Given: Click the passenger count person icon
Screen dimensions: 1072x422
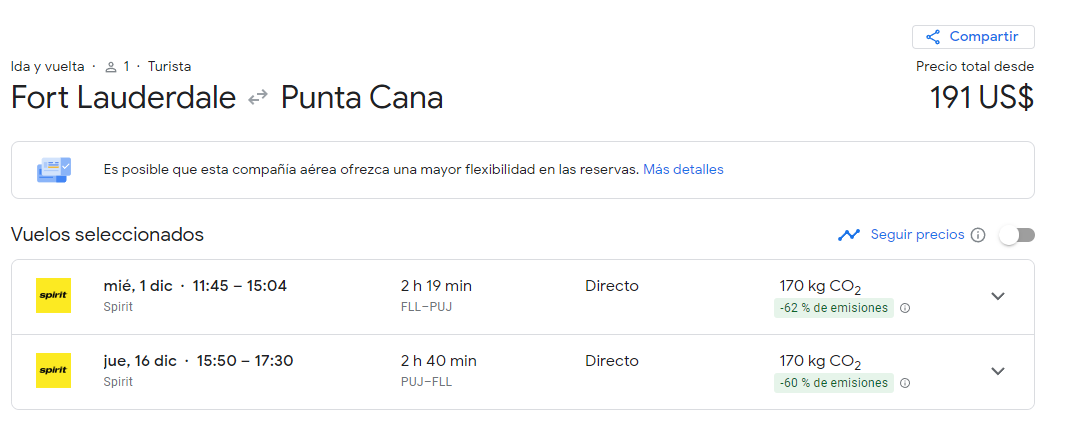Looking at the screenshot, I should 110,67.
